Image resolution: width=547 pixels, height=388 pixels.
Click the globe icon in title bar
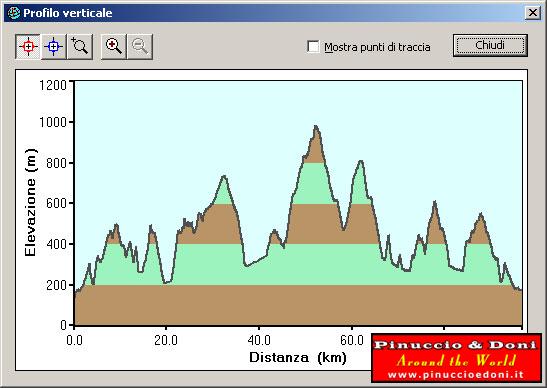14,13
